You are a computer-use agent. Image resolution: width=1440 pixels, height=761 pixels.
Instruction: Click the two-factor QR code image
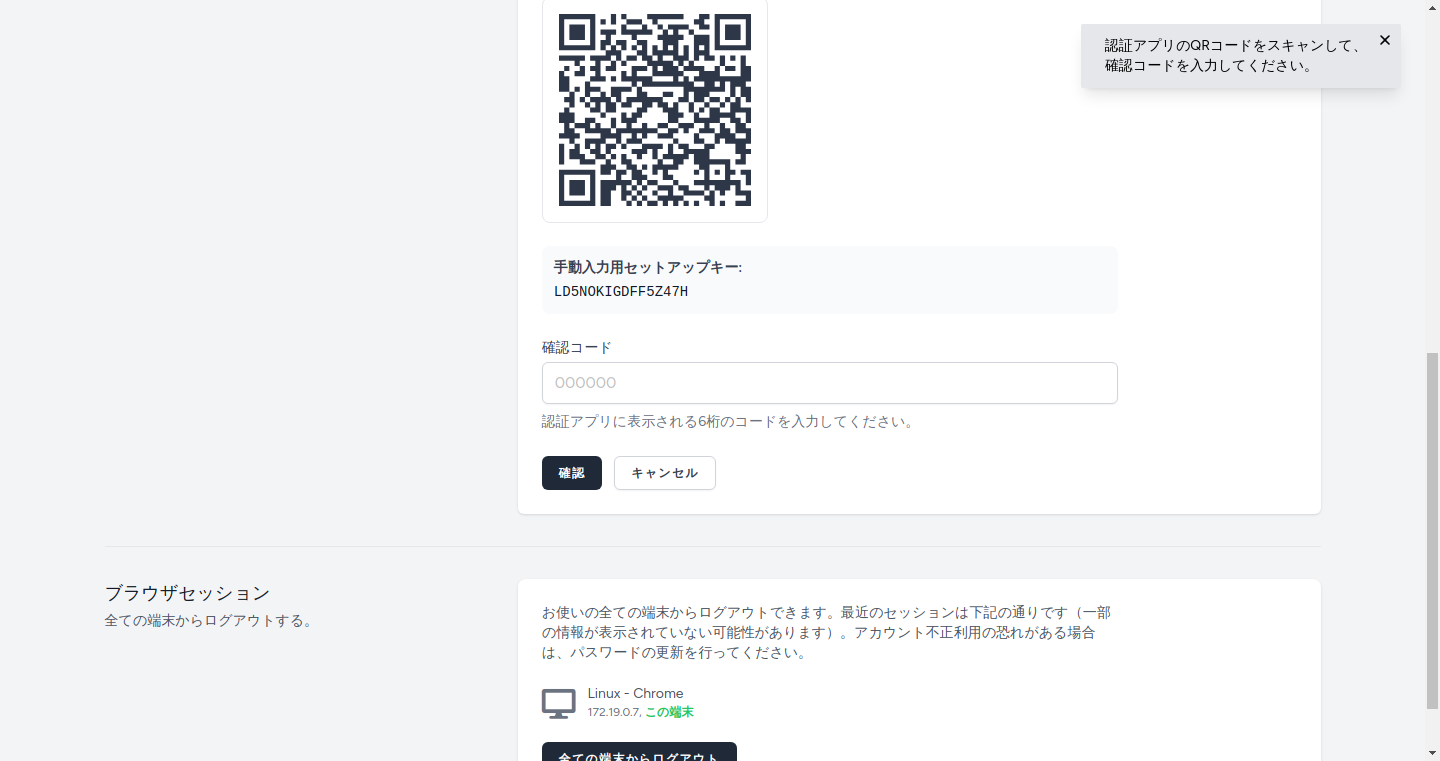click(655, 109)
